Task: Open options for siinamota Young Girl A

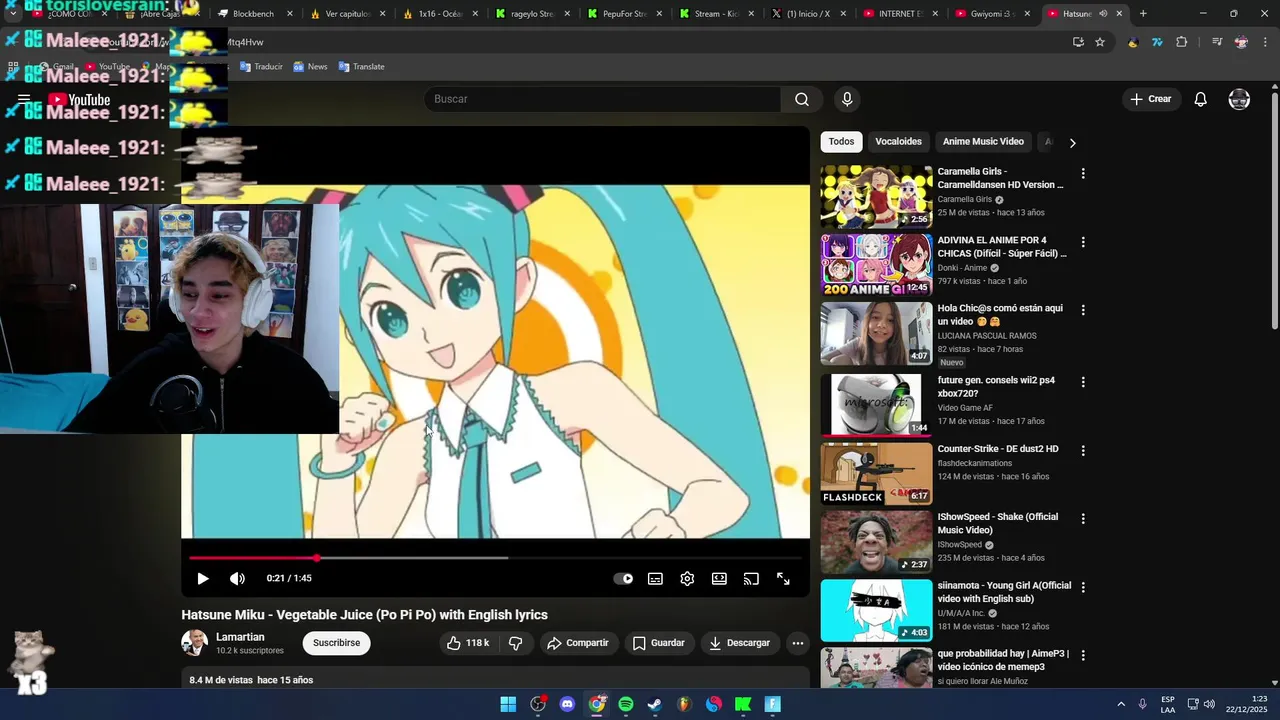Action: (x=1082, y=587)
